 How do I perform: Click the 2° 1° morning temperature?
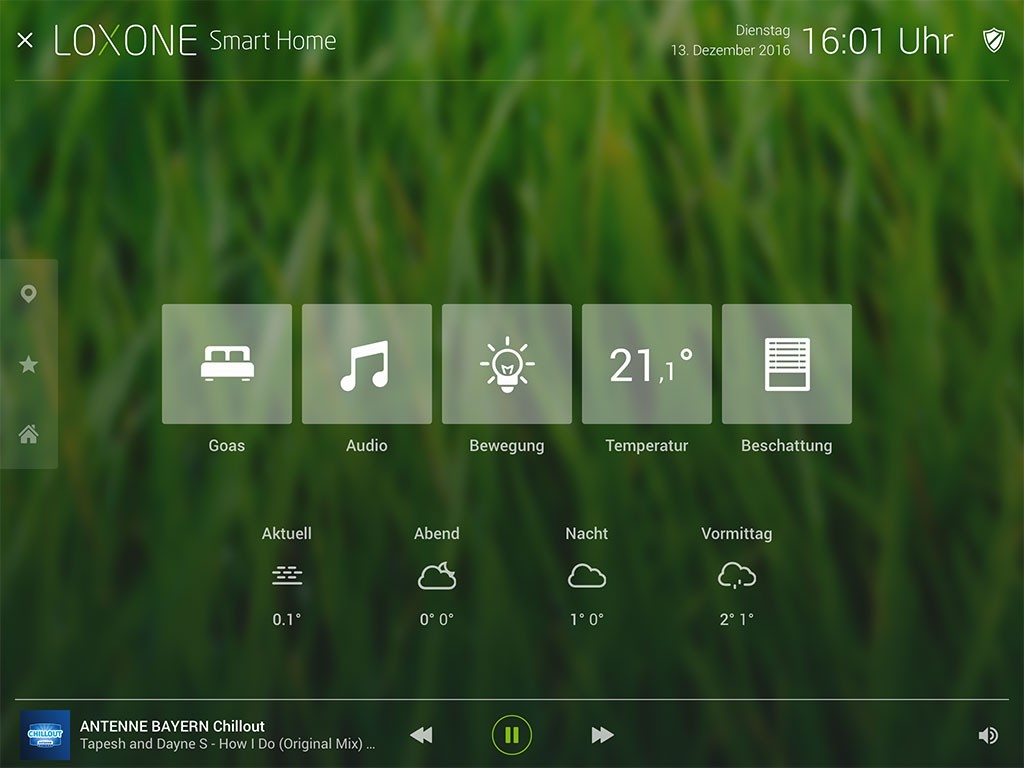(737, 619)
